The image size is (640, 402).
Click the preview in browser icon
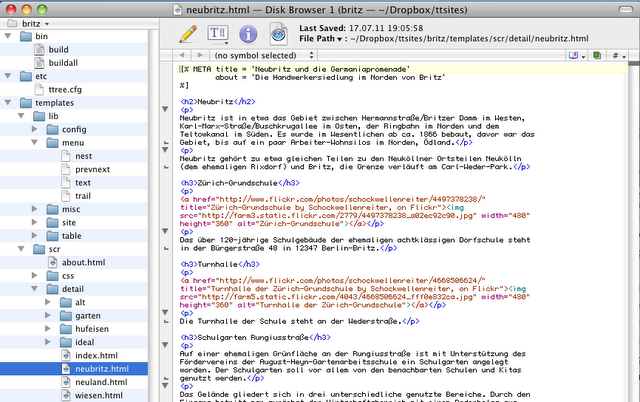[278, 34]
